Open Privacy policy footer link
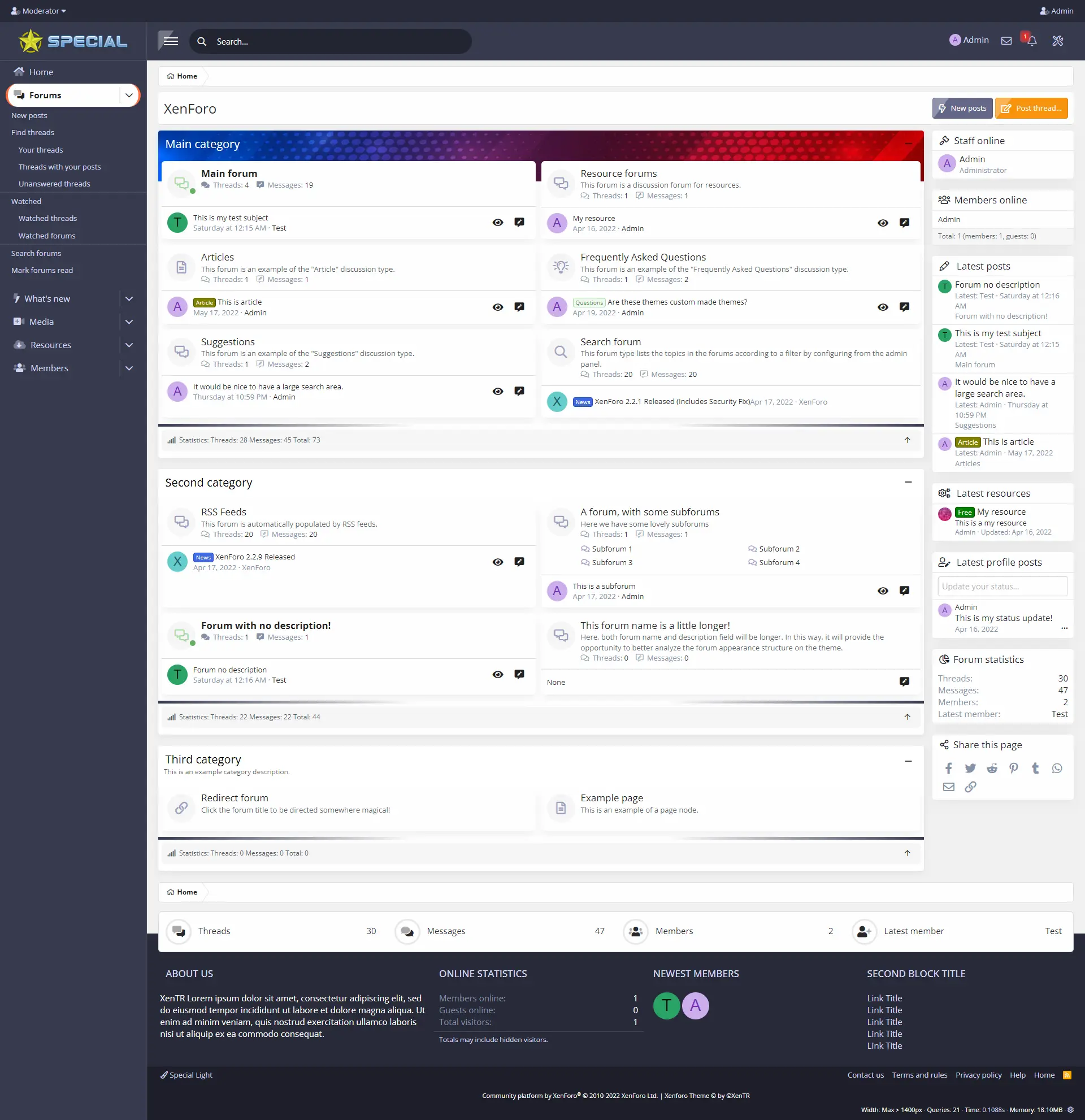Viewport: 1085px width, 1120px height. (978, 1075)
